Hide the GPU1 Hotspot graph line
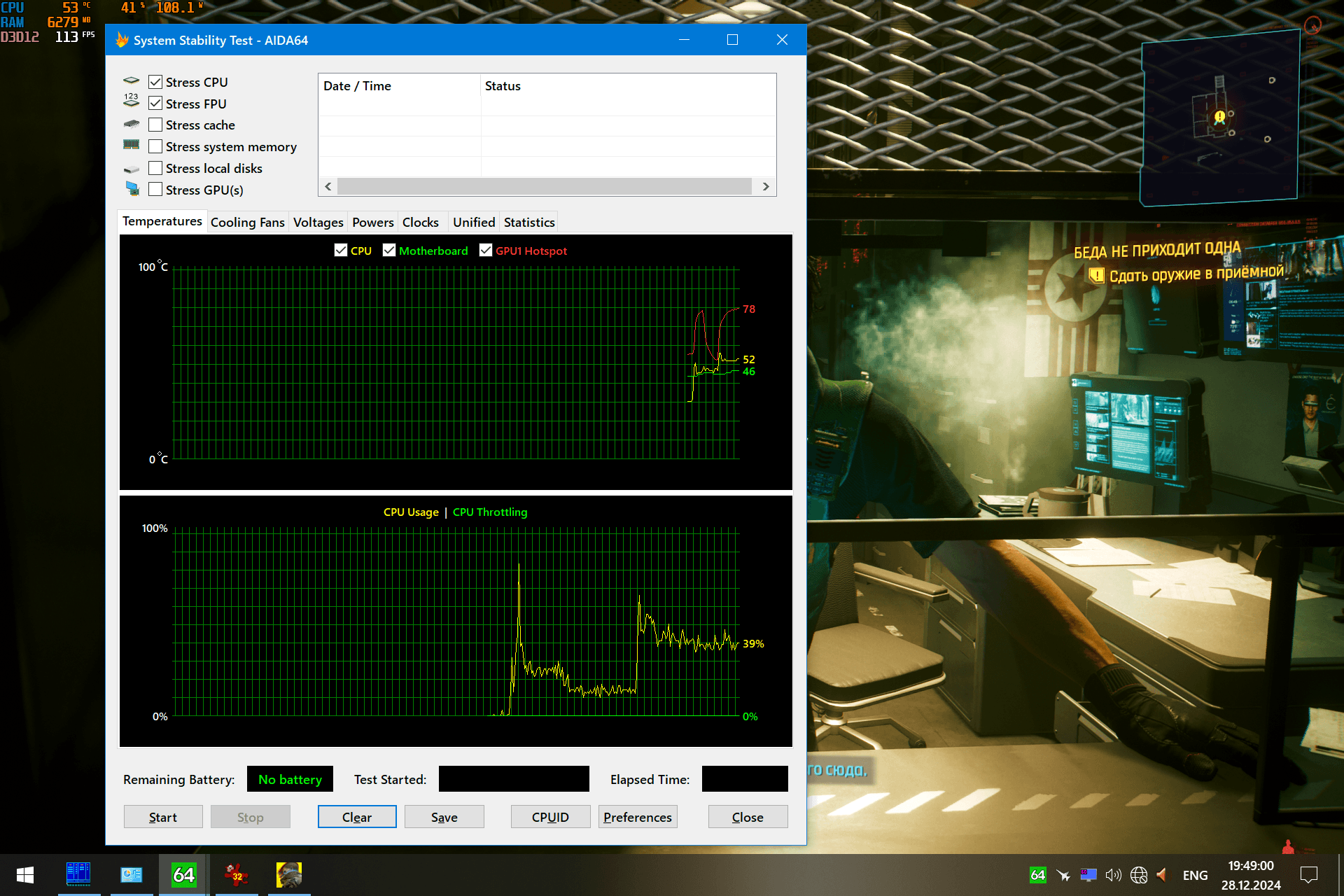 (486, 251)
